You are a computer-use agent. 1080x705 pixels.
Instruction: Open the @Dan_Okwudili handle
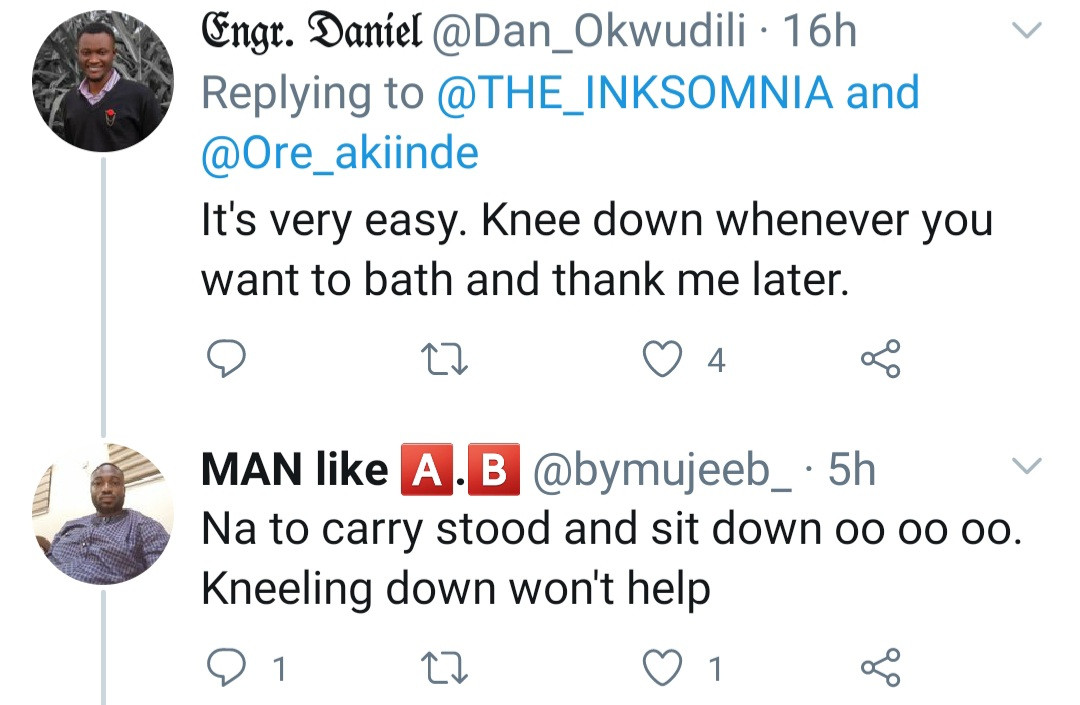[x=588, y=32]
